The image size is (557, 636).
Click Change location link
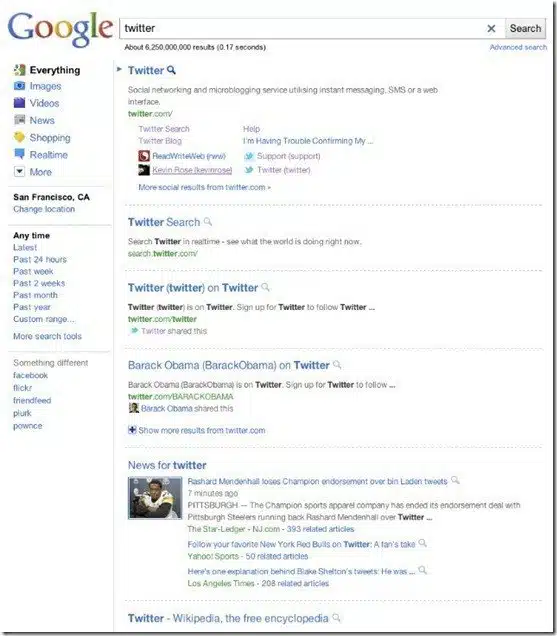44,209
